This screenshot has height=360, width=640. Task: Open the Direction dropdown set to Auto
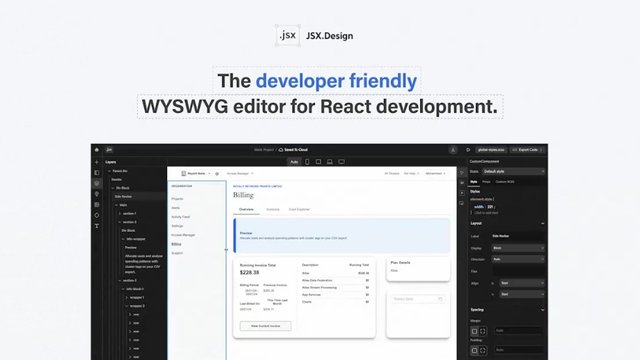coord(518,259)
